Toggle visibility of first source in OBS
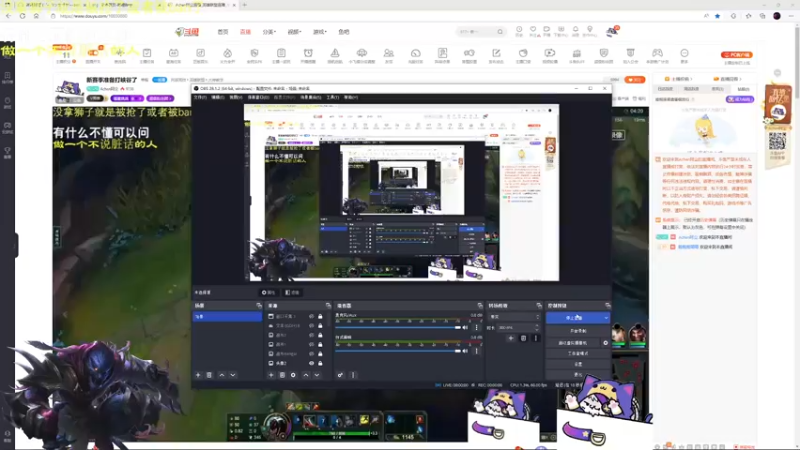Image resolution: width=800 pixels, height=450 pixels. [x=311, y=316]
